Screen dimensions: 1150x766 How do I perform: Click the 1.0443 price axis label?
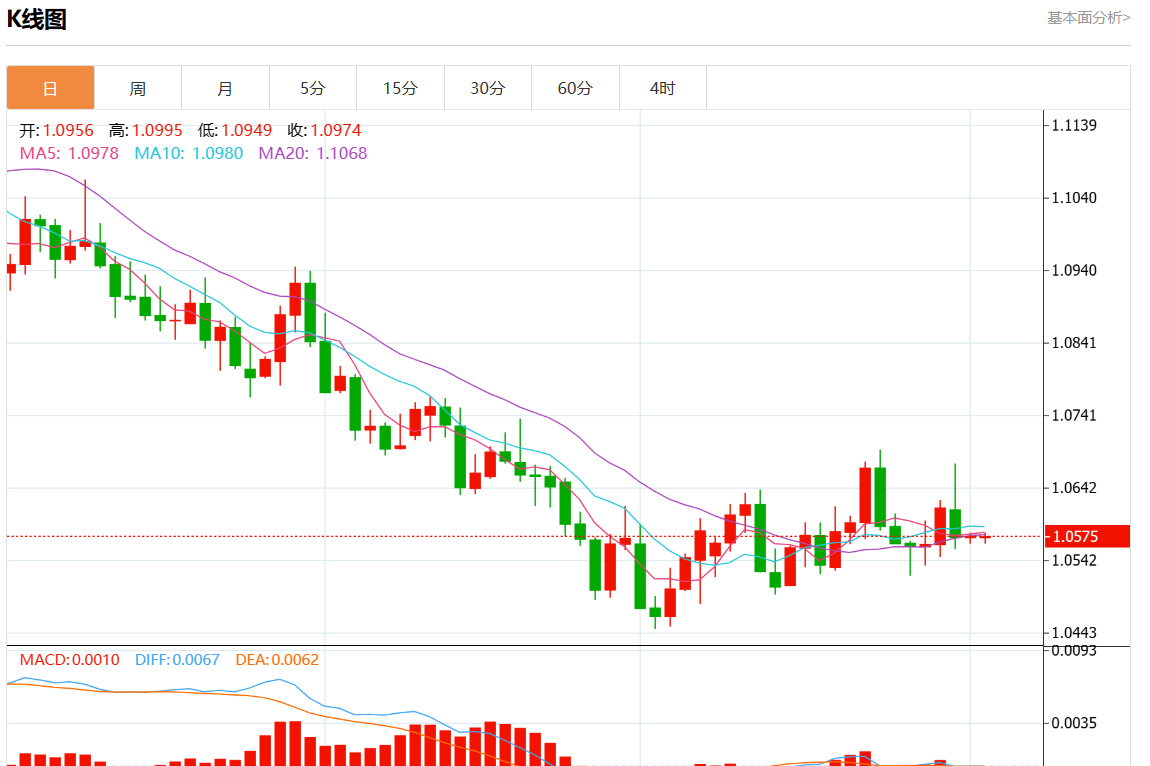pos(1074,633)
